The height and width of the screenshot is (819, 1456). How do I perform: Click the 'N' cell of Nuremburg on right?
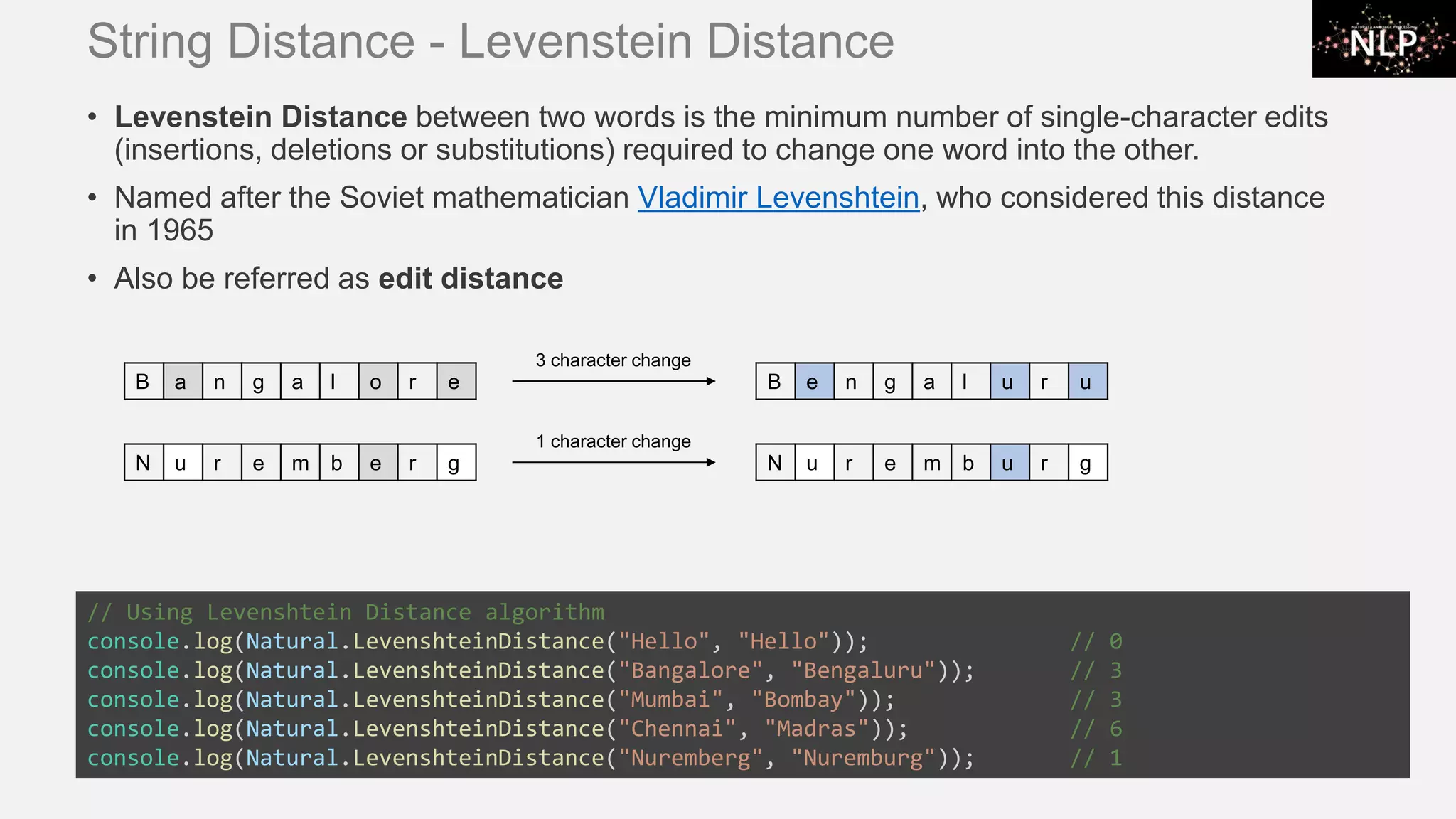pos(775,463)
